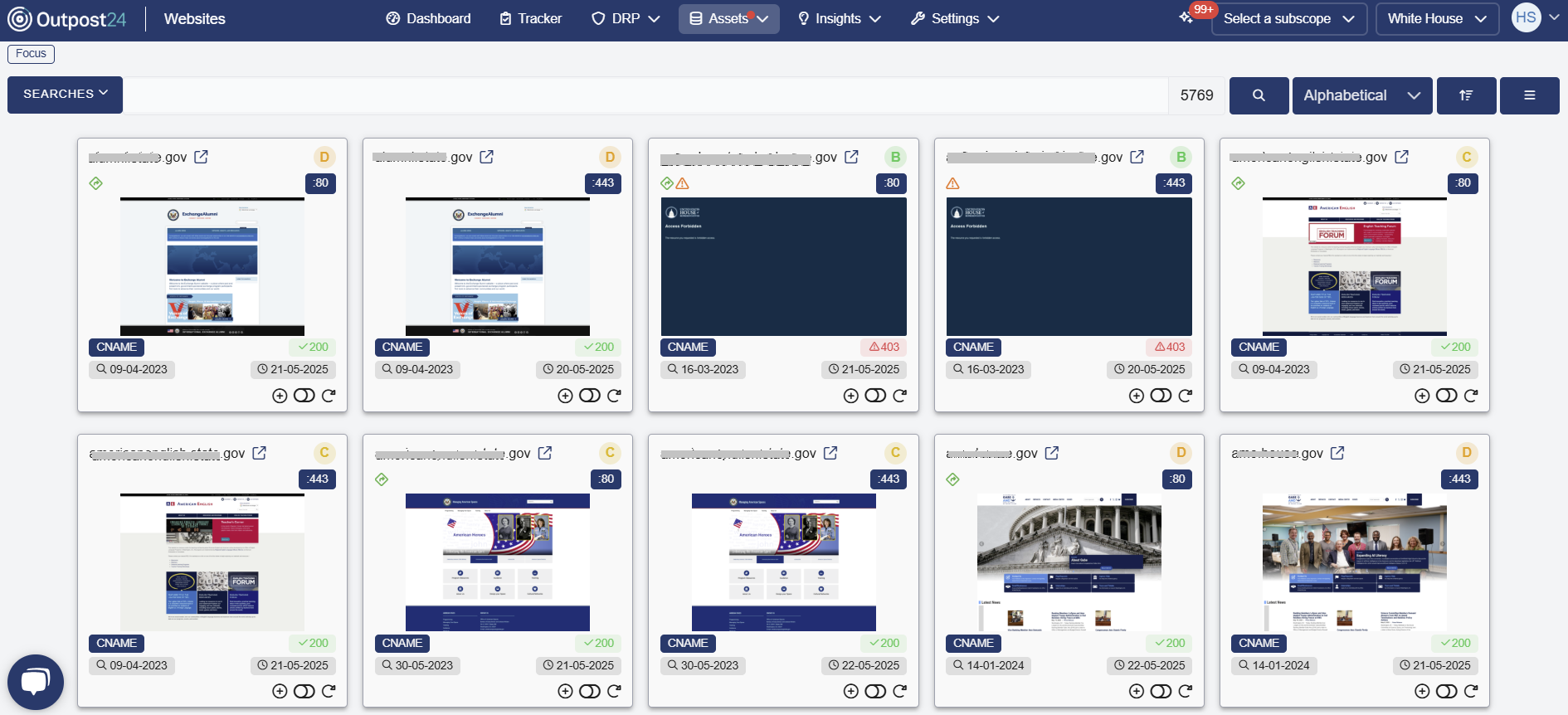
Task: Go to the Dashboard tab
Action: pyautogui.click(x=428, y=18)
